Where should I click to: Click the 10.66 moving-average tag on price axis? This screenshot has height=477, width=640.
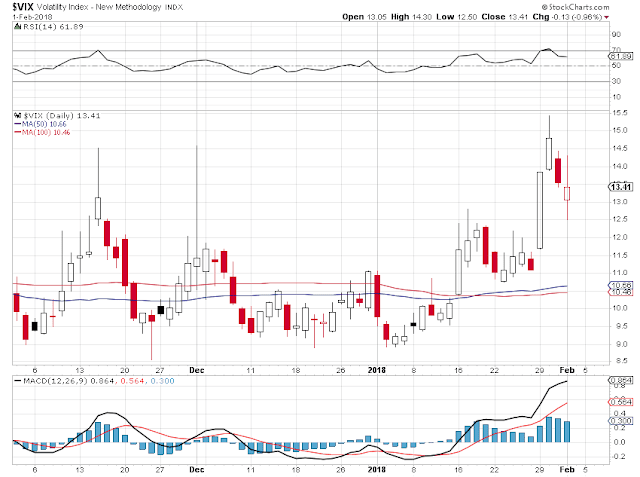click(x=621, y=285)
